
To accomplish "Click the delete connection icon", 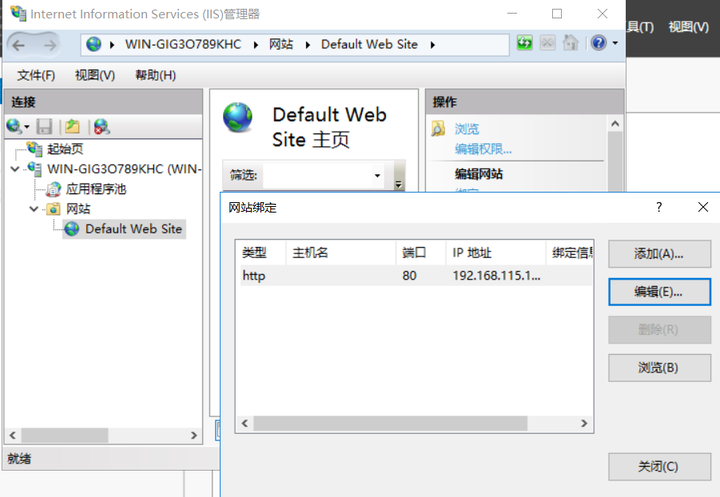I will coord(101,126).
